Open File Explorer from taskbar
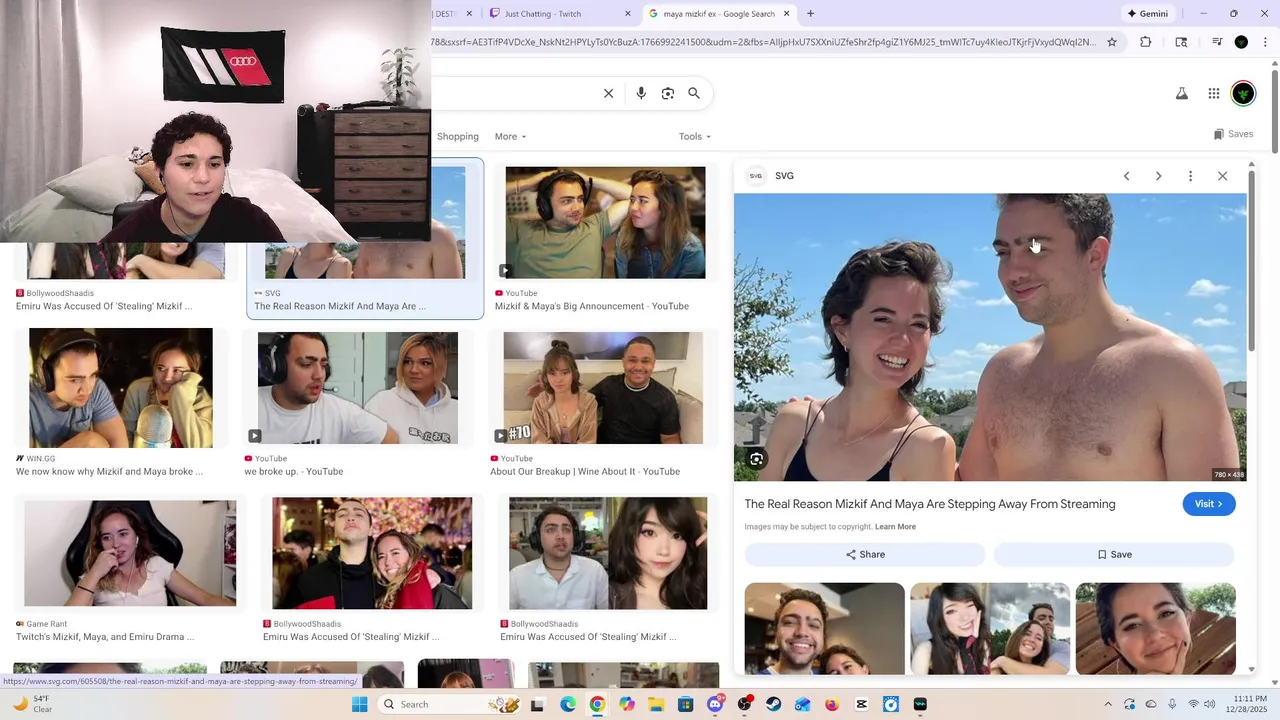The width and height of the screenshot is (1280, 720). point(656,704)
